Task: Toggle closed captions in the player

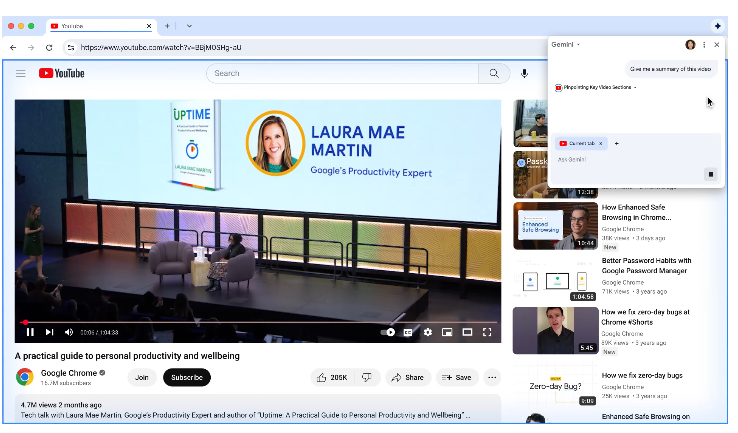Action: pos(408,332)
